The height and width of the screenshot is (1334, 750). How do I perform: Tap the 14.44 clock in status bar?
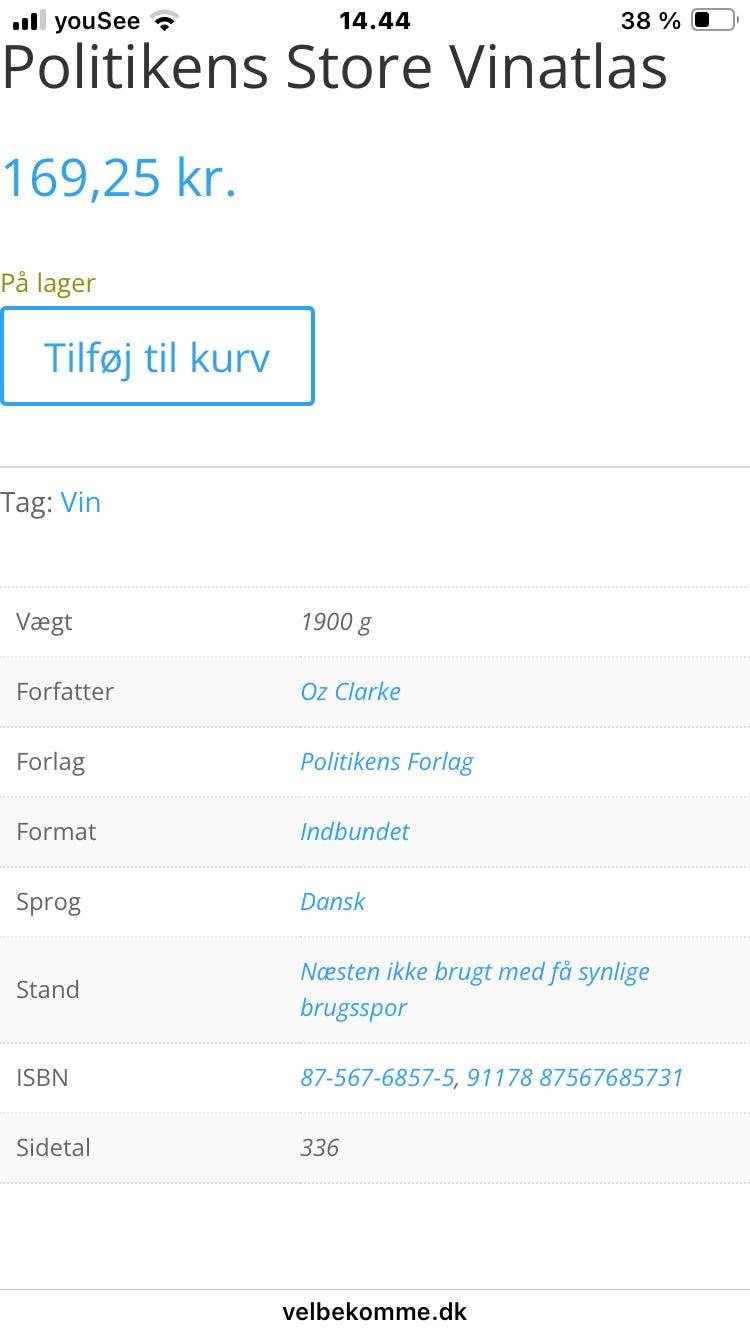coord(374,21)
